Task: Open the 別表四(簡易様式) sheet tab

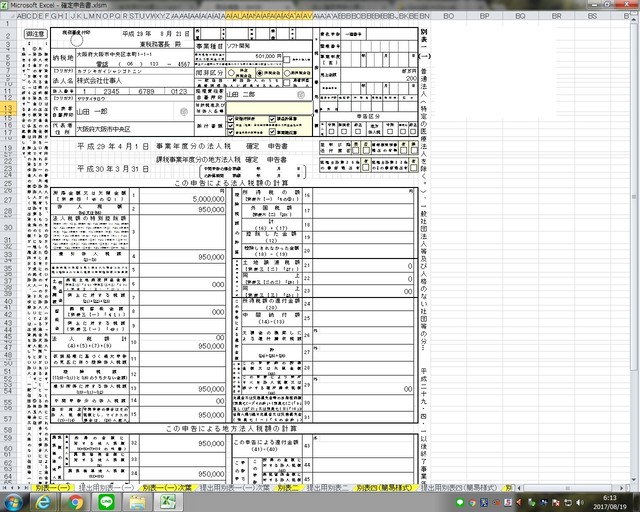Action: [x=383, y=488]
